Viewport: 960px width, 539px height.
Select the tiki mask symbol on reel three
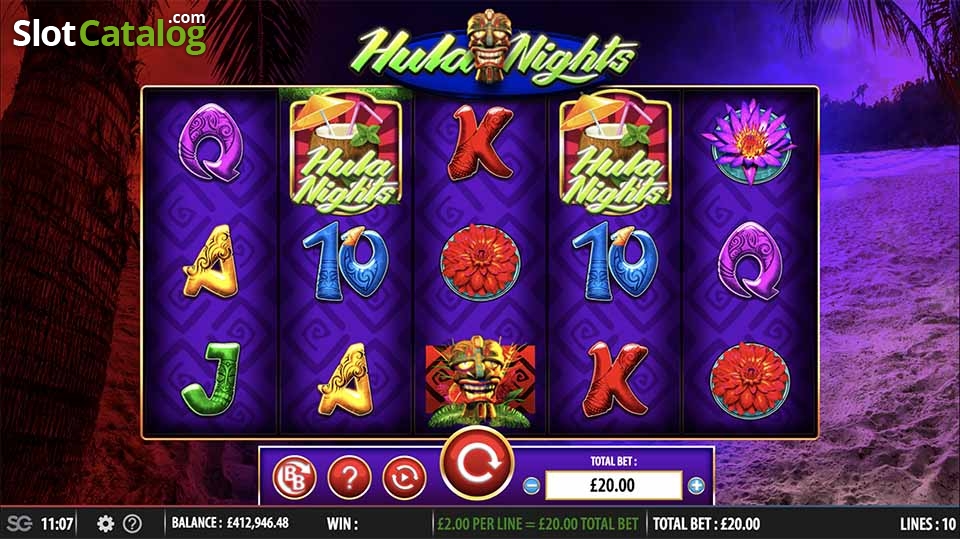tap(479, 382)
